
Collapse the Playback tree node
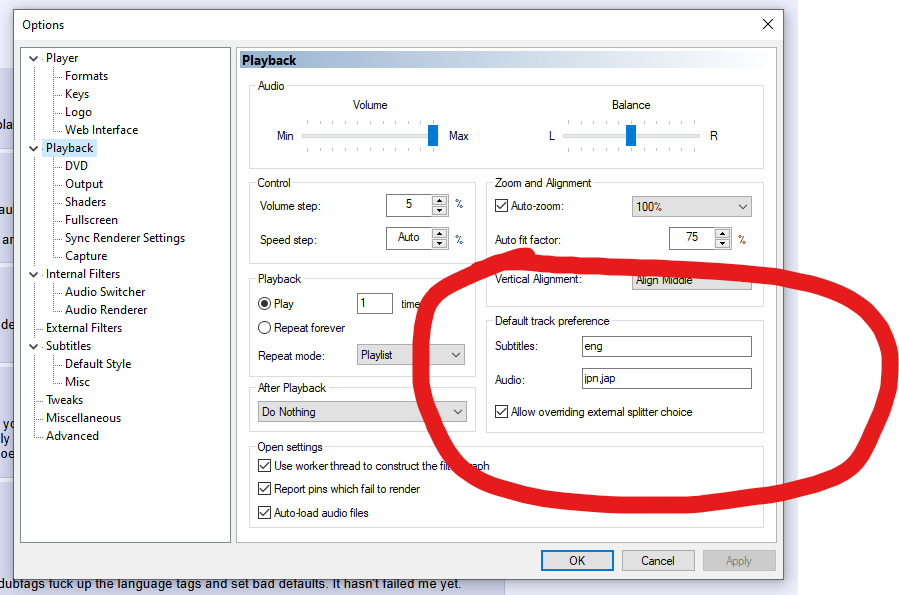click(33, 148)
